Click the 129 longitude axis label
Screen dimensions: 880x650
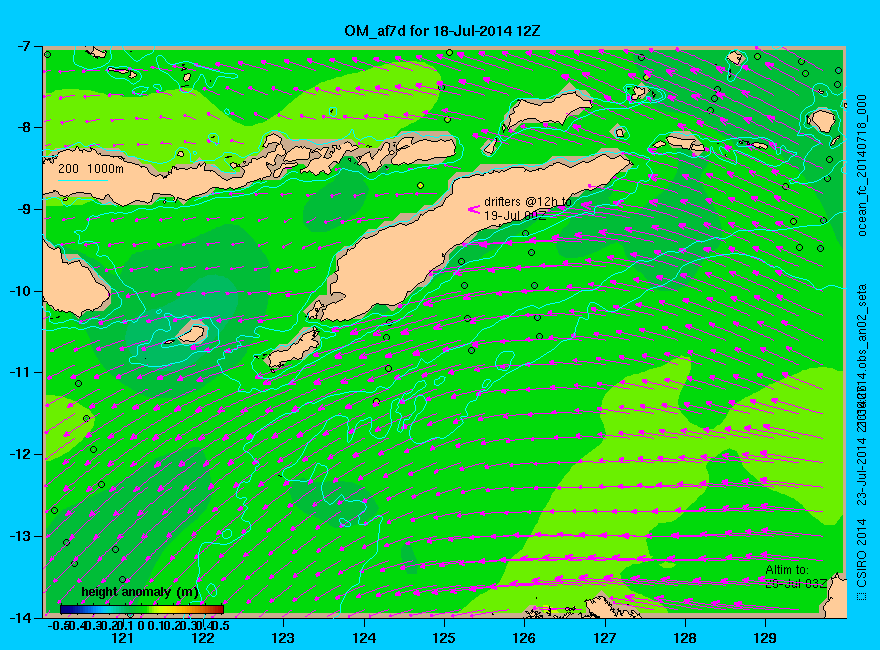(765, 638)
